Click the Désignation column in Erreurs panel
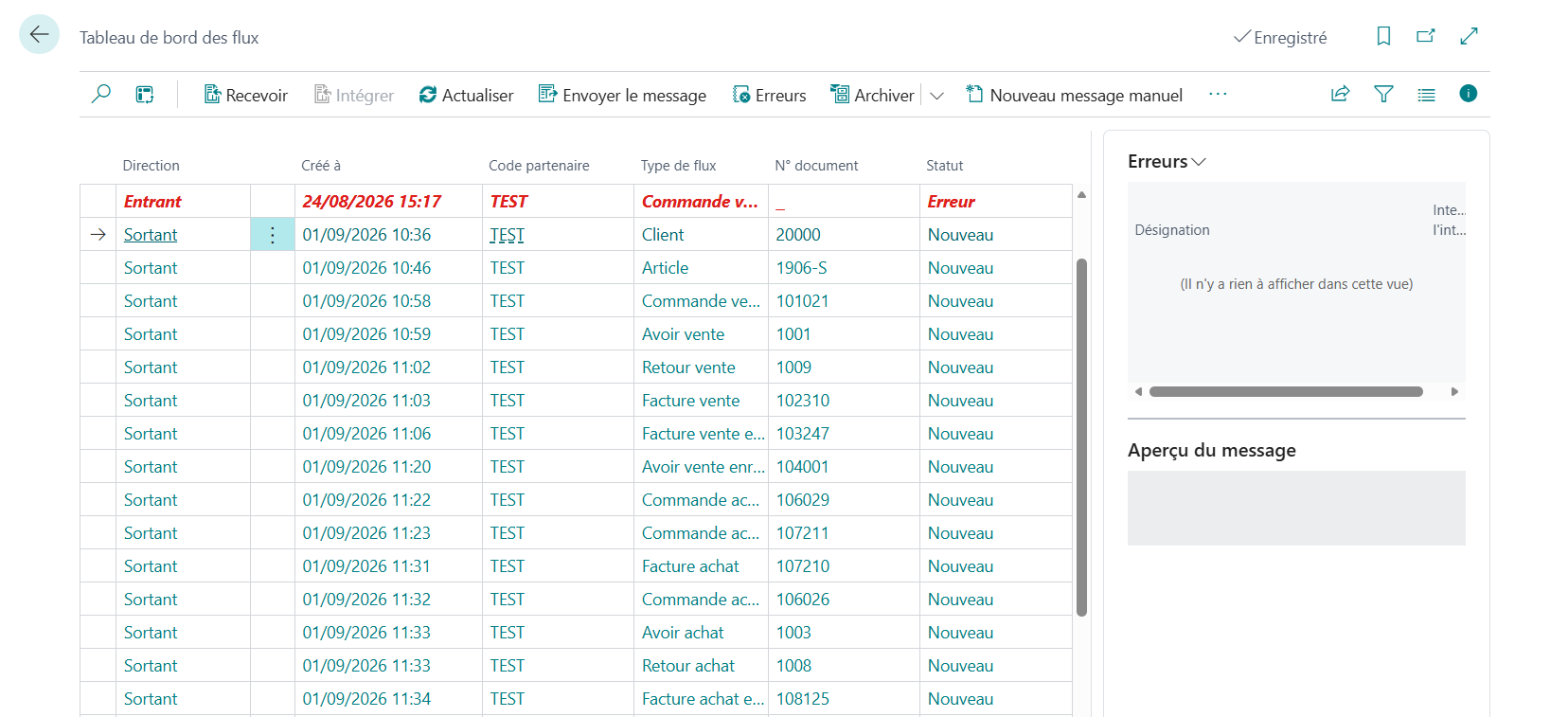The width and height of the screenshot is (1568, 717). pyautogui.click(x=1172, y=230)
